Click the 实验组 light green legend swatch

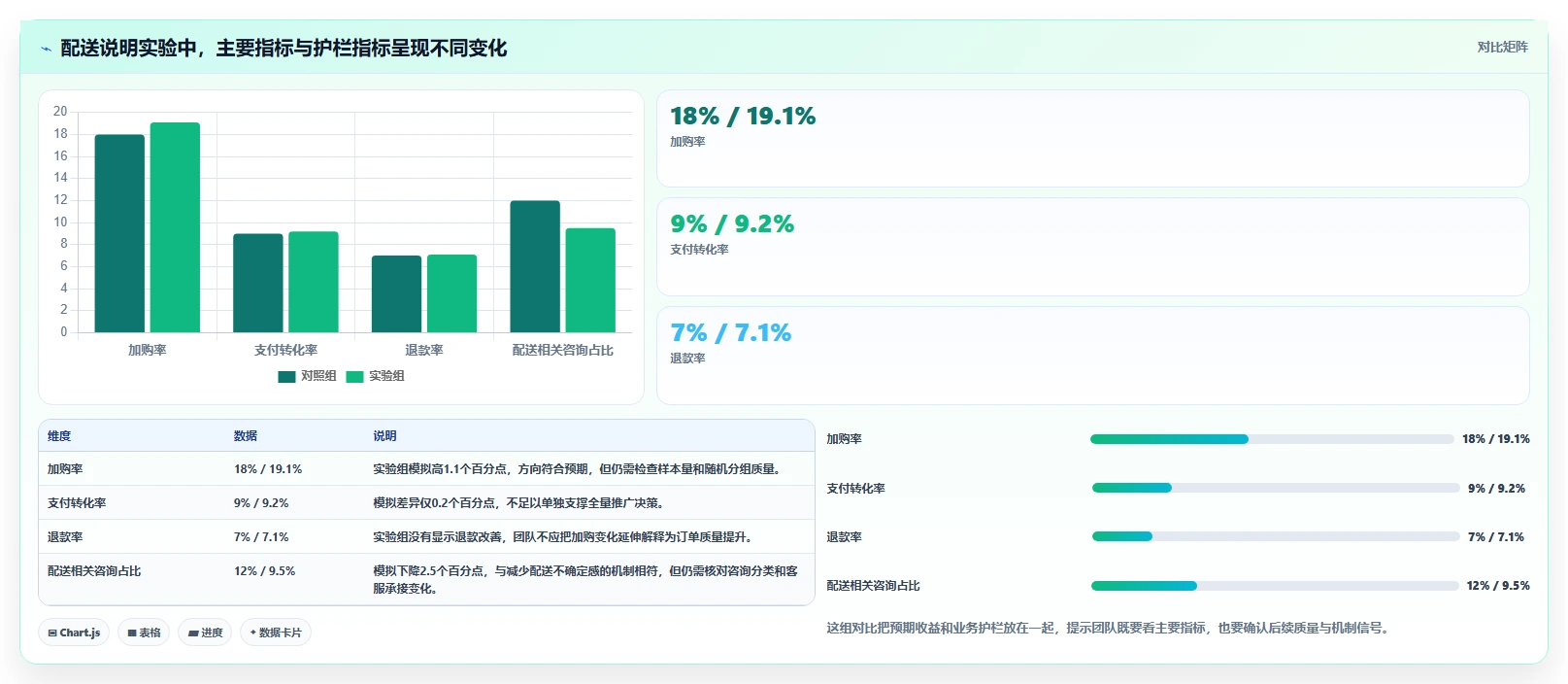tap(354, 377)
